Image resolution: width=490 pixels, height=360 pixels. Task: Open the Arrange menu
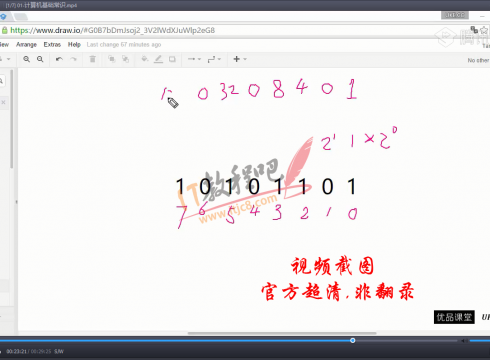click(x=26, y=44)
